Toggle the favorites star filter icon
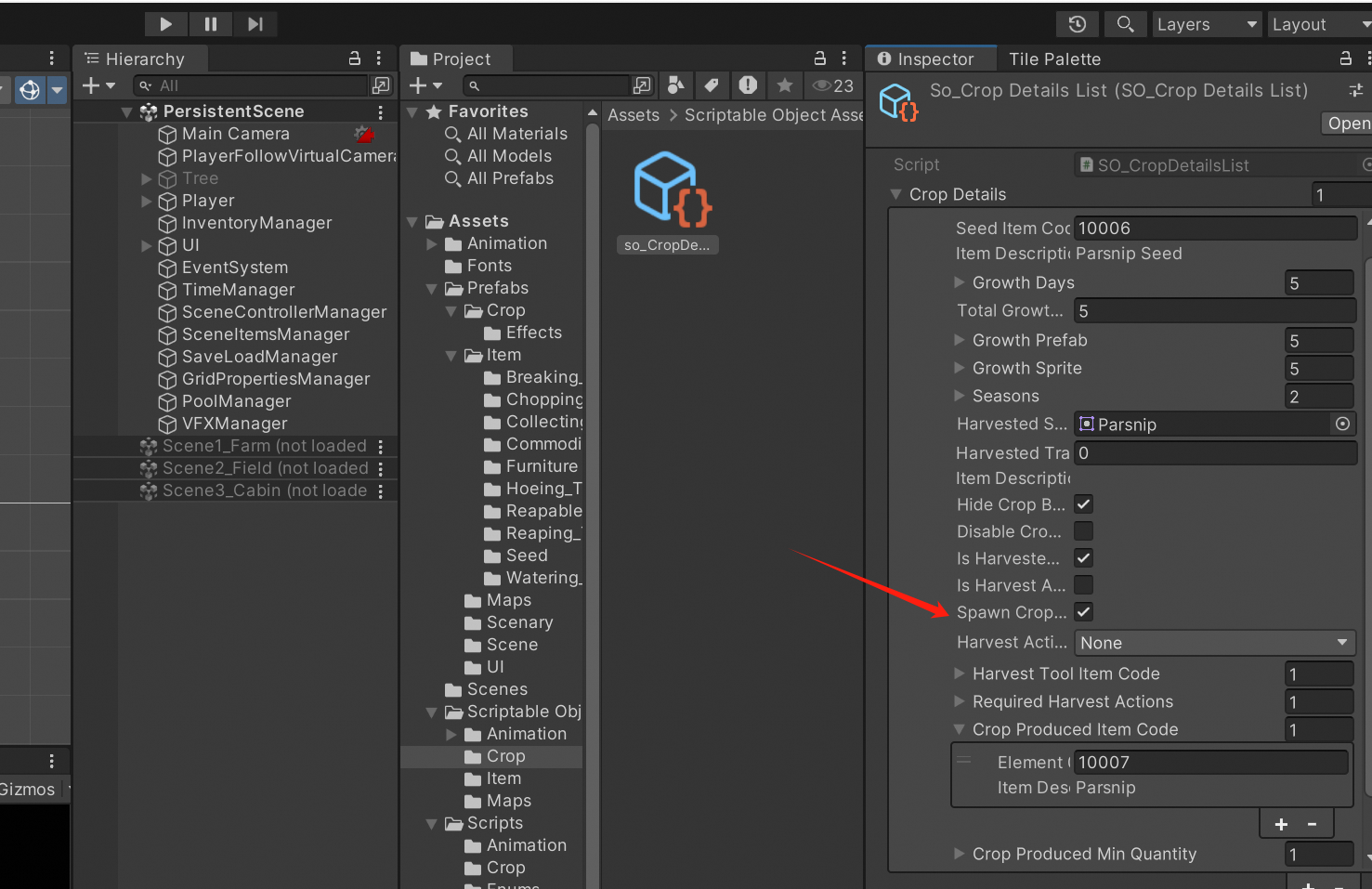The width and height of the screenshot is (1372, 889). [785, 85]
